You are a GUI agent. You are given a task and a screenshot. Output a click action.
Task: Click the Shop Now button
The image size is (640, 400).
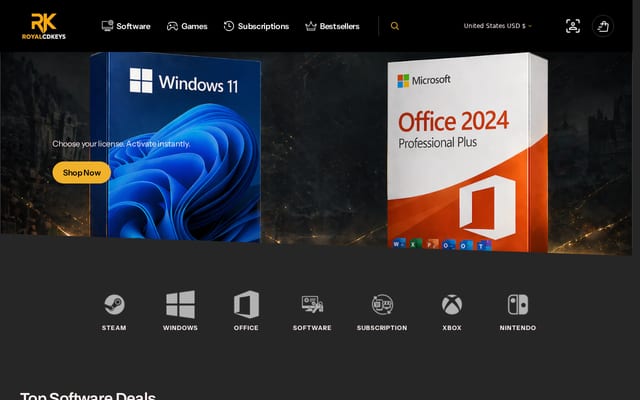tap(82, 173)
